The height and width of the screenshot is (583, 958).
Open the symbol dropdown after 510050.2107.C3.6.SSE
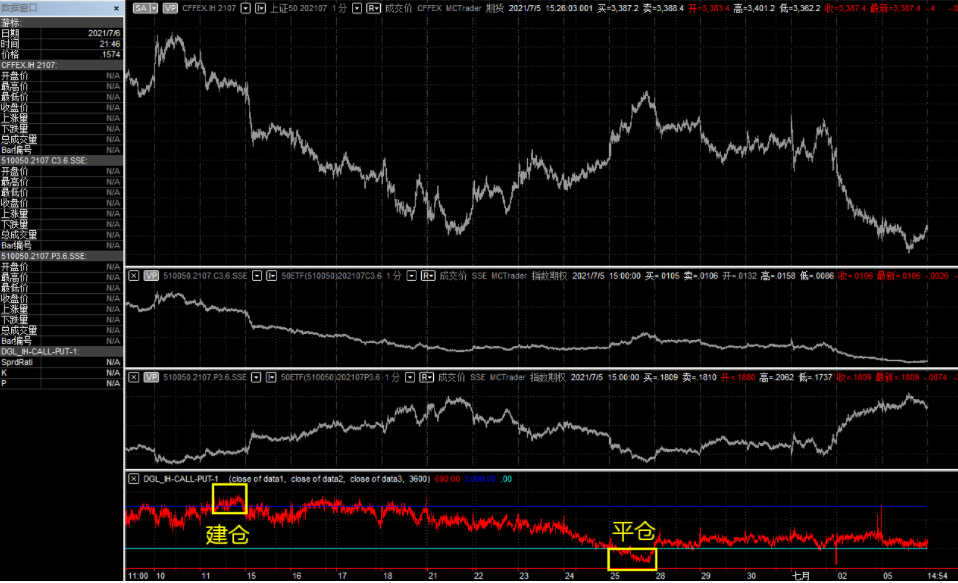(257, 276)
